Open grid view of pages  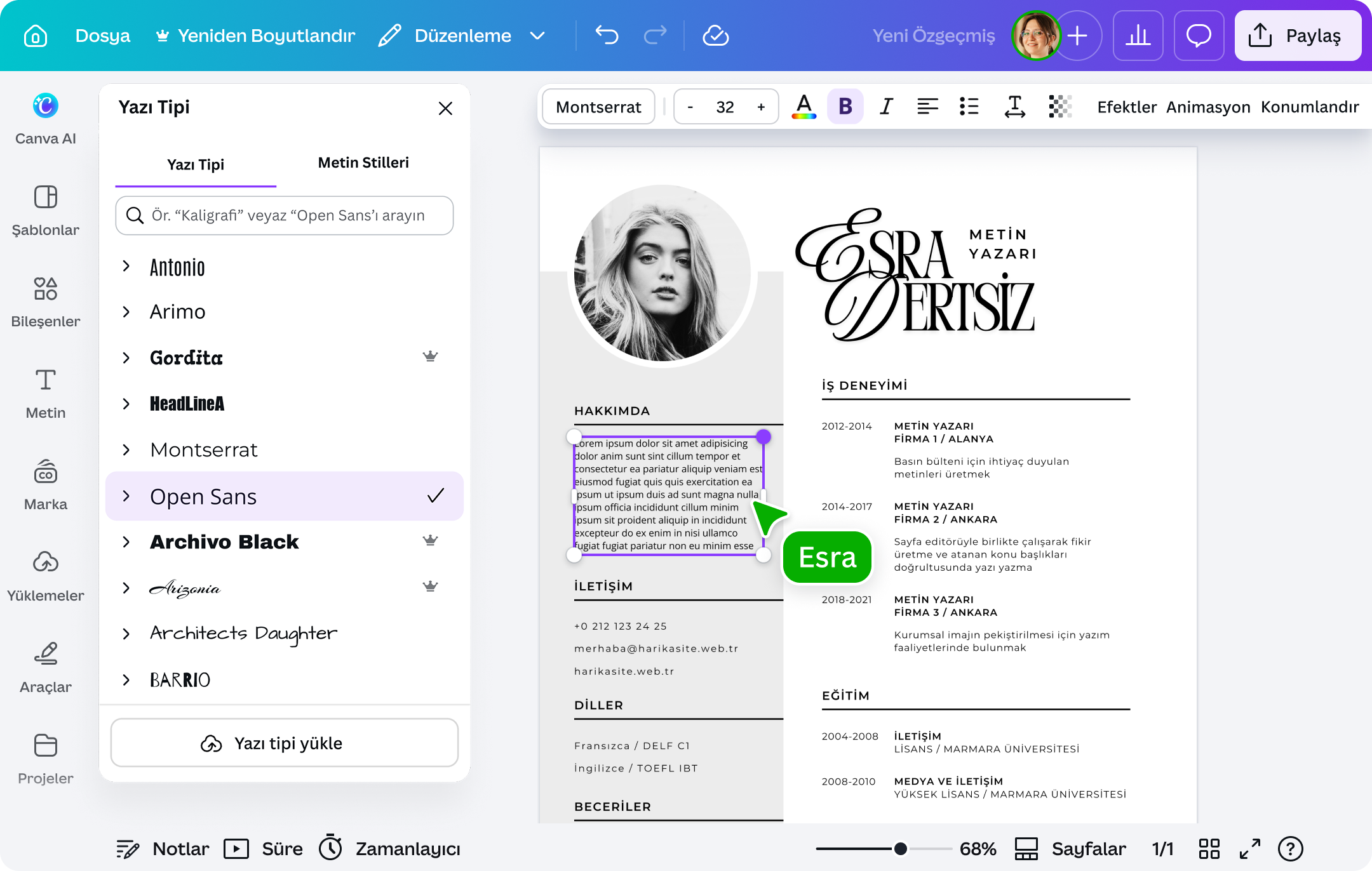[1209, 849]
